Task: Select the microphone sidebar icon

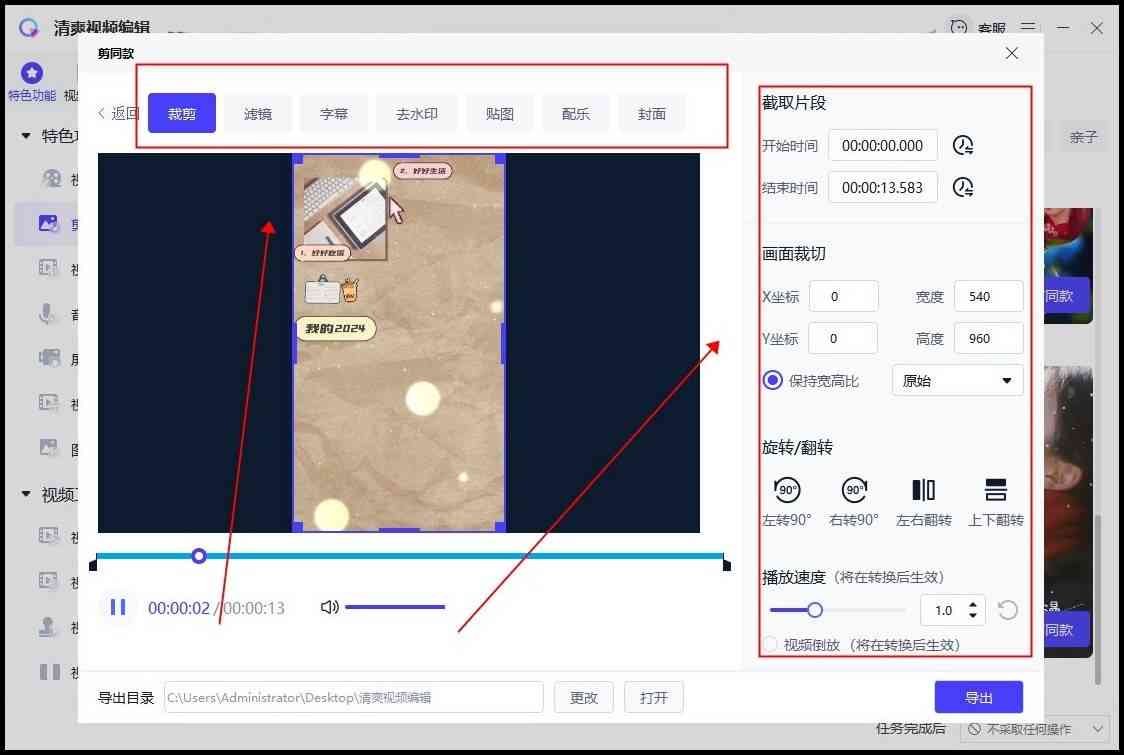Action: 47,313
